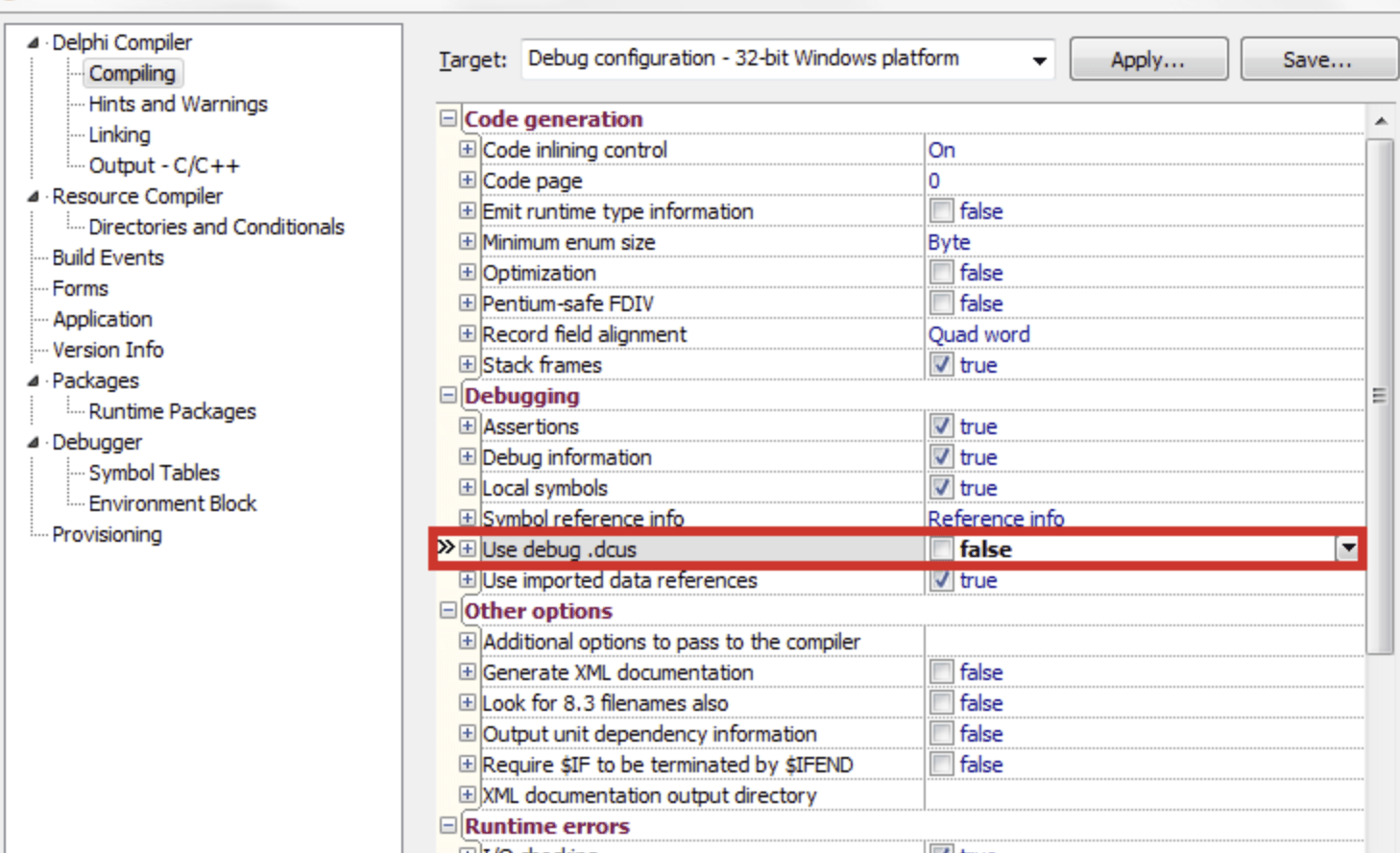Expand Code inlining control row

468,149
